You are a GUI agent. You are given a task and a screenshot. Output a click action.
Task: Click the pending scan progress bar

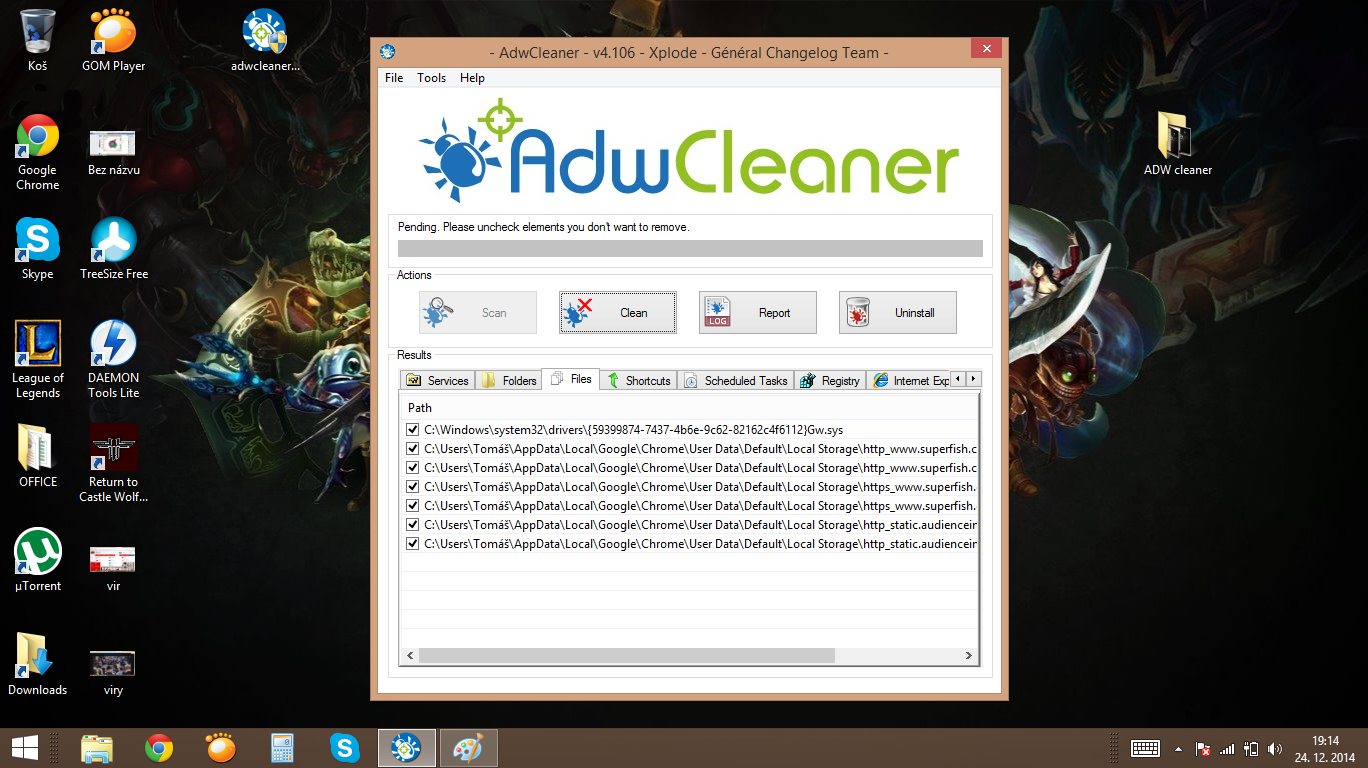tap(690, 249)
